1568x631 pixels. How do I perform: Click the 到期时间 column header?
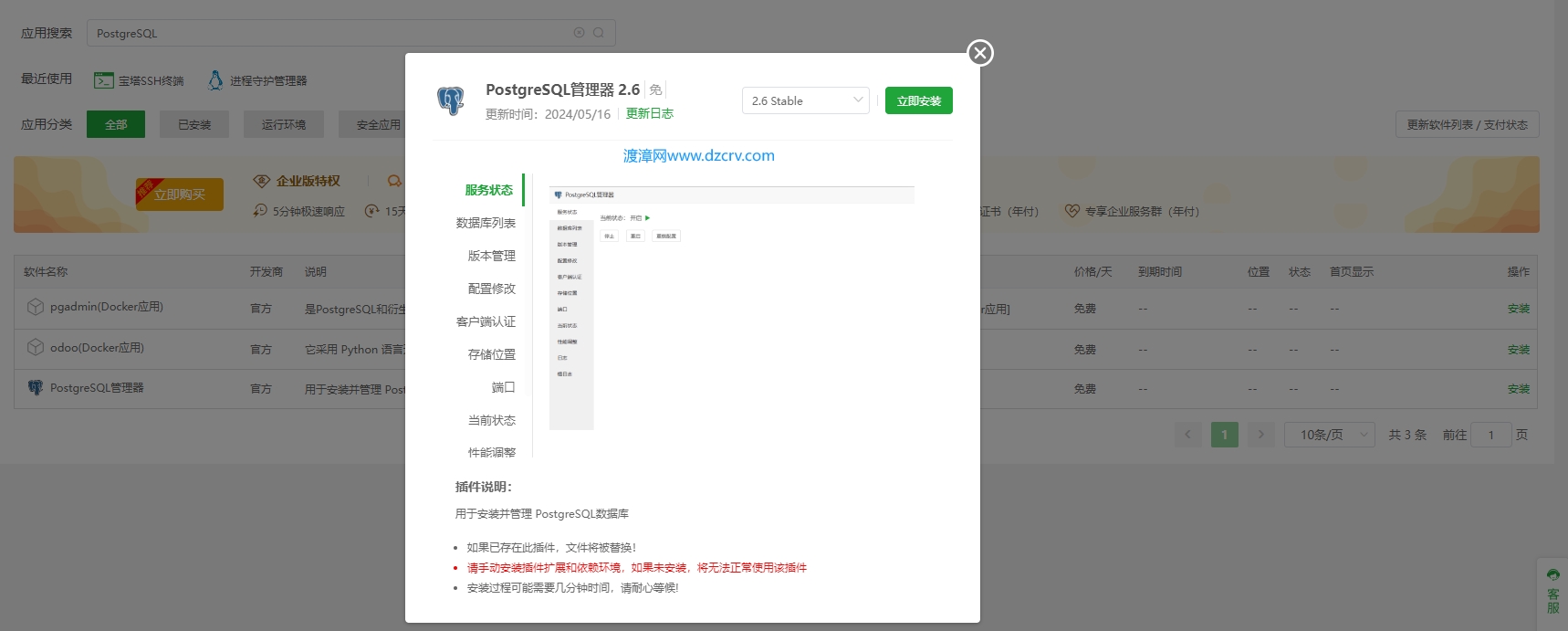[x=1160, y=272]
